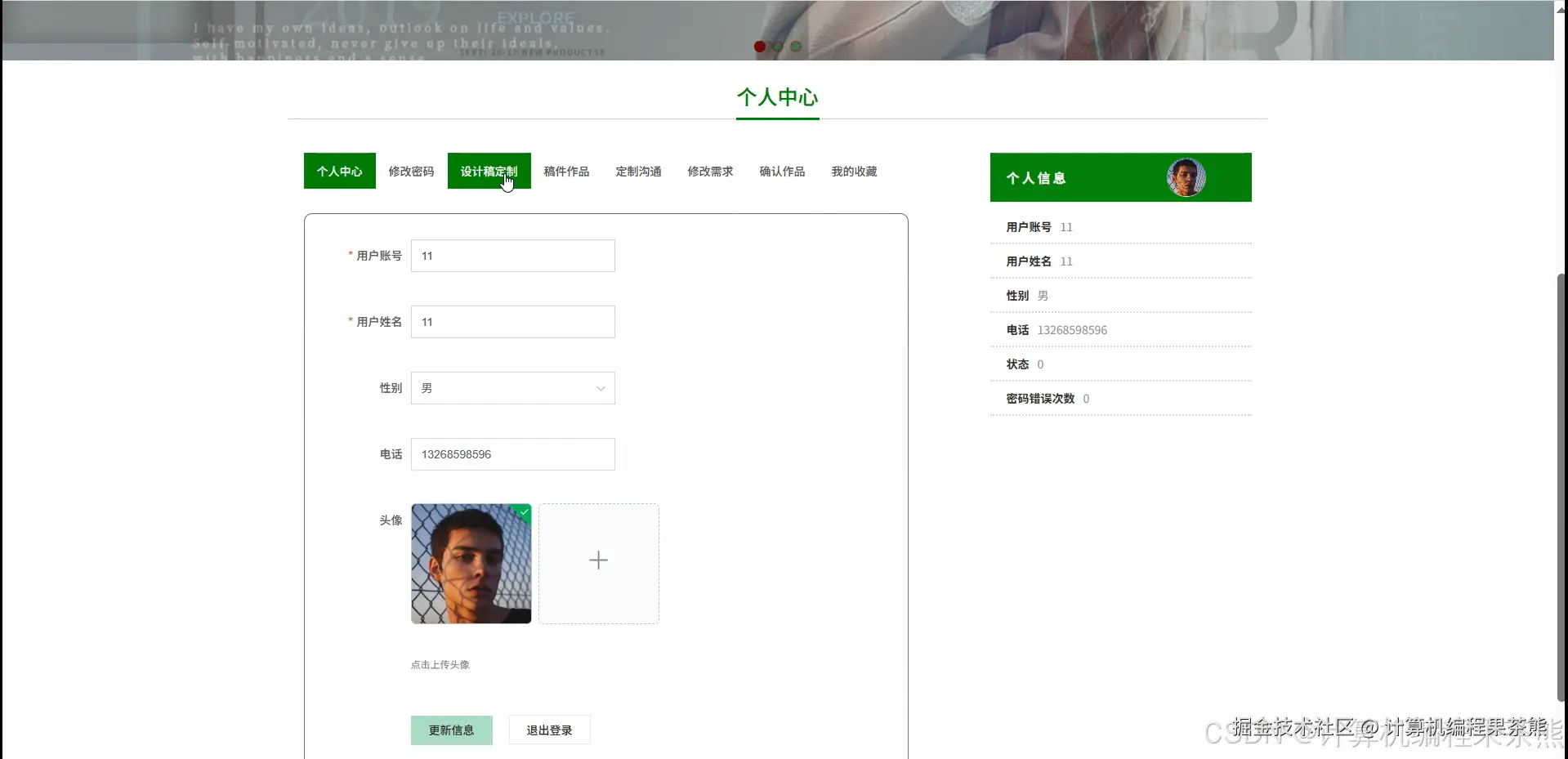Select the 设计稿定制 tab

click(x=489, y=172)
